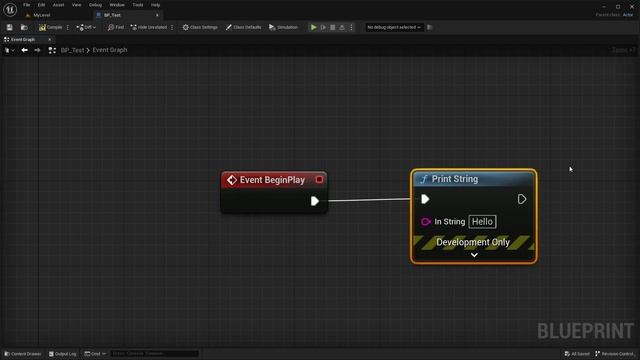This screenshot has width=640, height=360.
Task: Start Simulation mode
Action: [x=283, y=27]
